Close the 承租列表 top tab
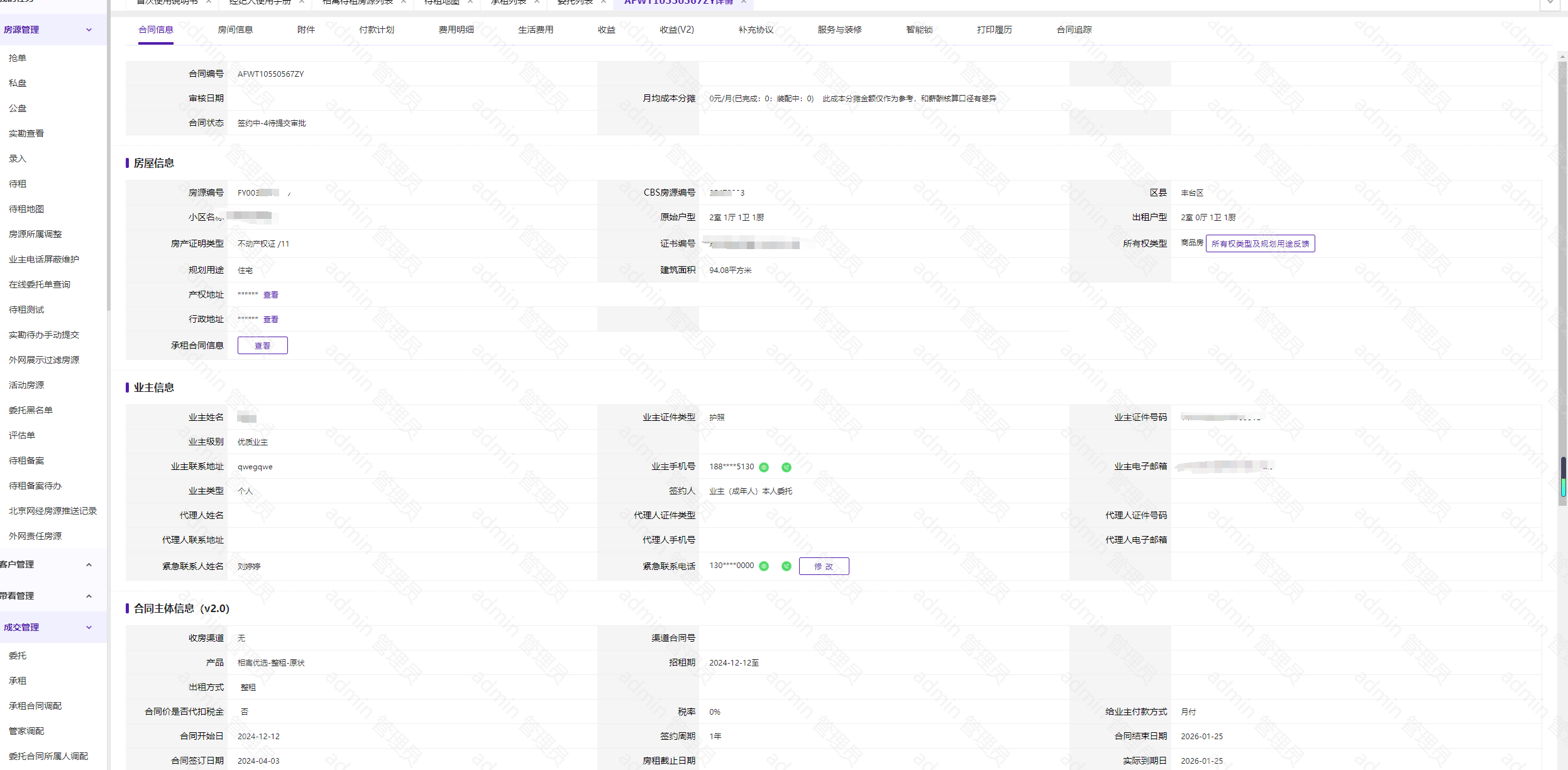 (x=536, y=2)
